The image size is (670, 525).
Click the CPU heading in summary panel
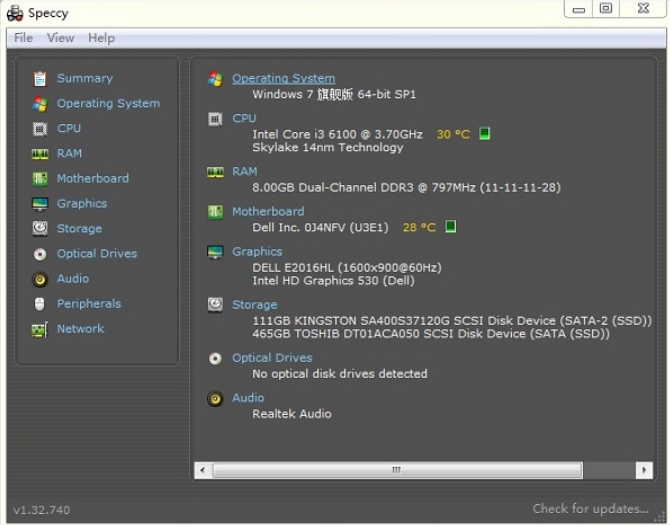tap(244, 118)
